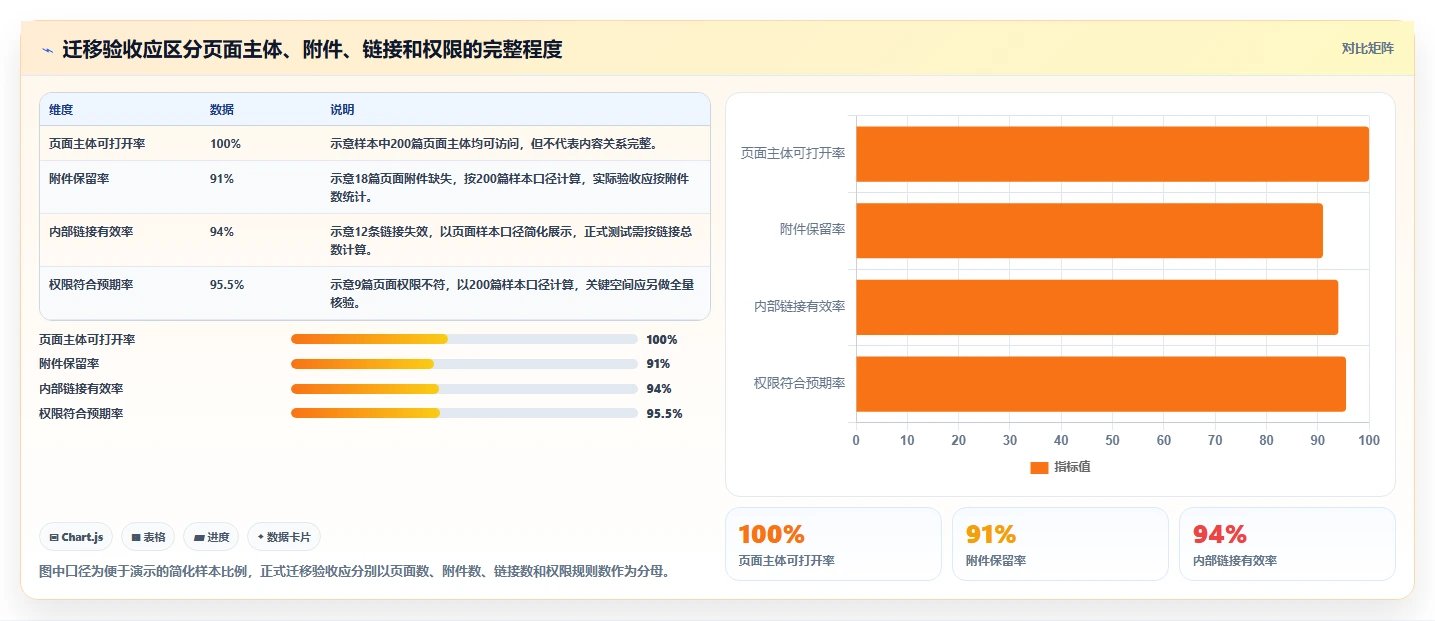Image resolution: width=1435 pixels, height=621 pixels.
Task: Click the 91% value in the table
Action: tap(222, 179)
